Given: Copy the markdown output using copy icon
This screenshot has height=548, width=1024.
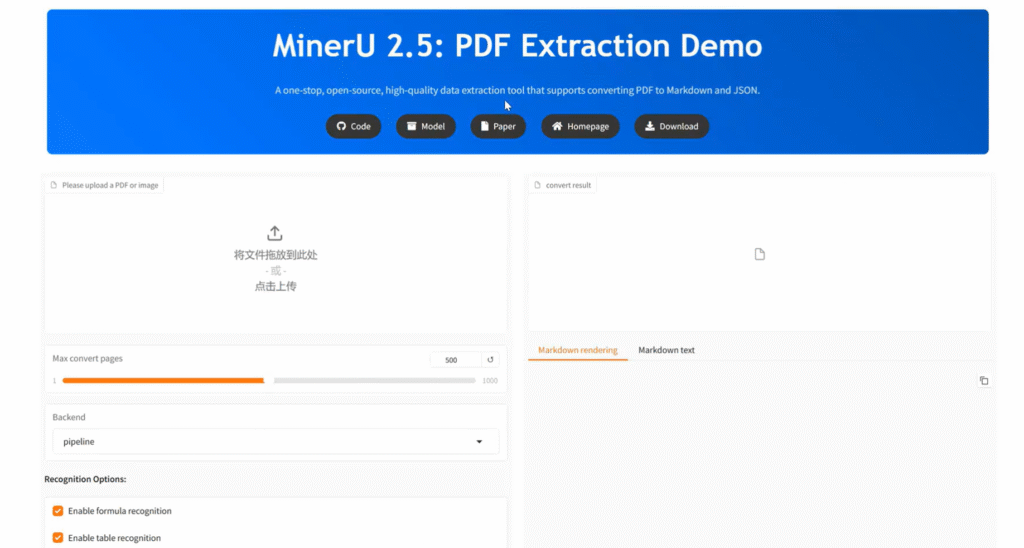Looking at the screenshot, I should [984, 381].
